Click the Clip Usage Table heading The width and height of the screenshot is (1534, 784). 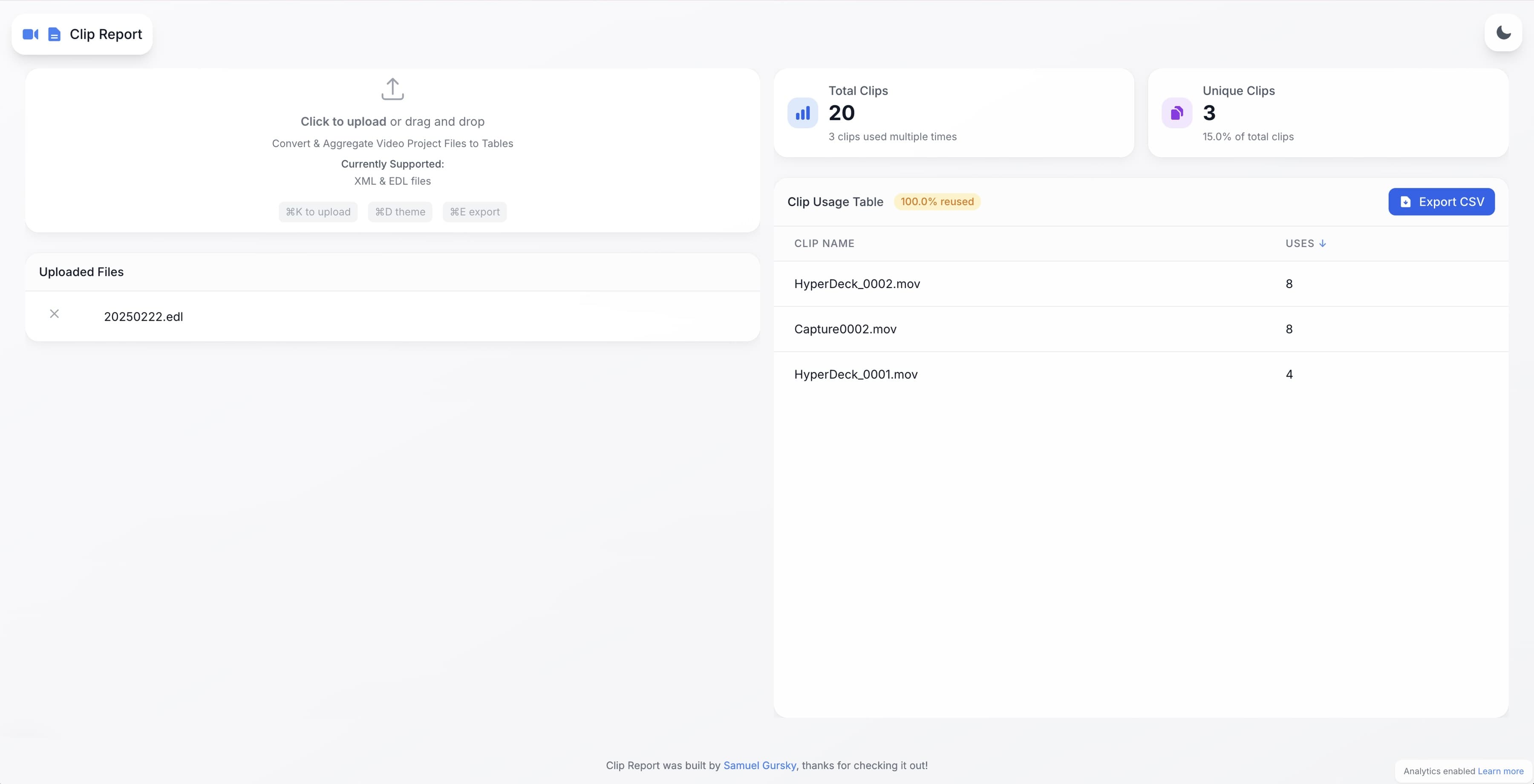point(835,202)
